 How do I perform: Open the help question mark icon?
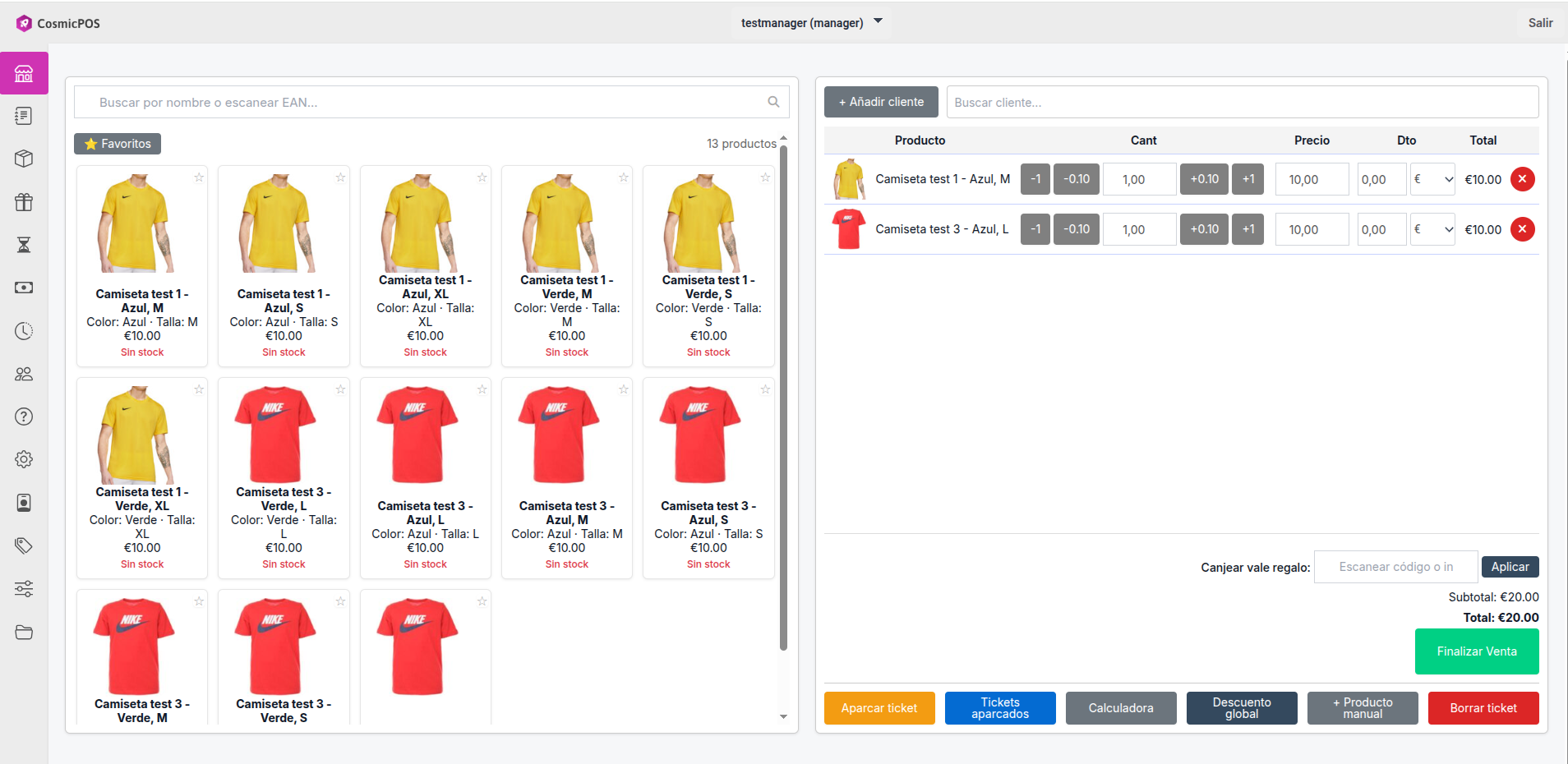(x=24, y=417)
